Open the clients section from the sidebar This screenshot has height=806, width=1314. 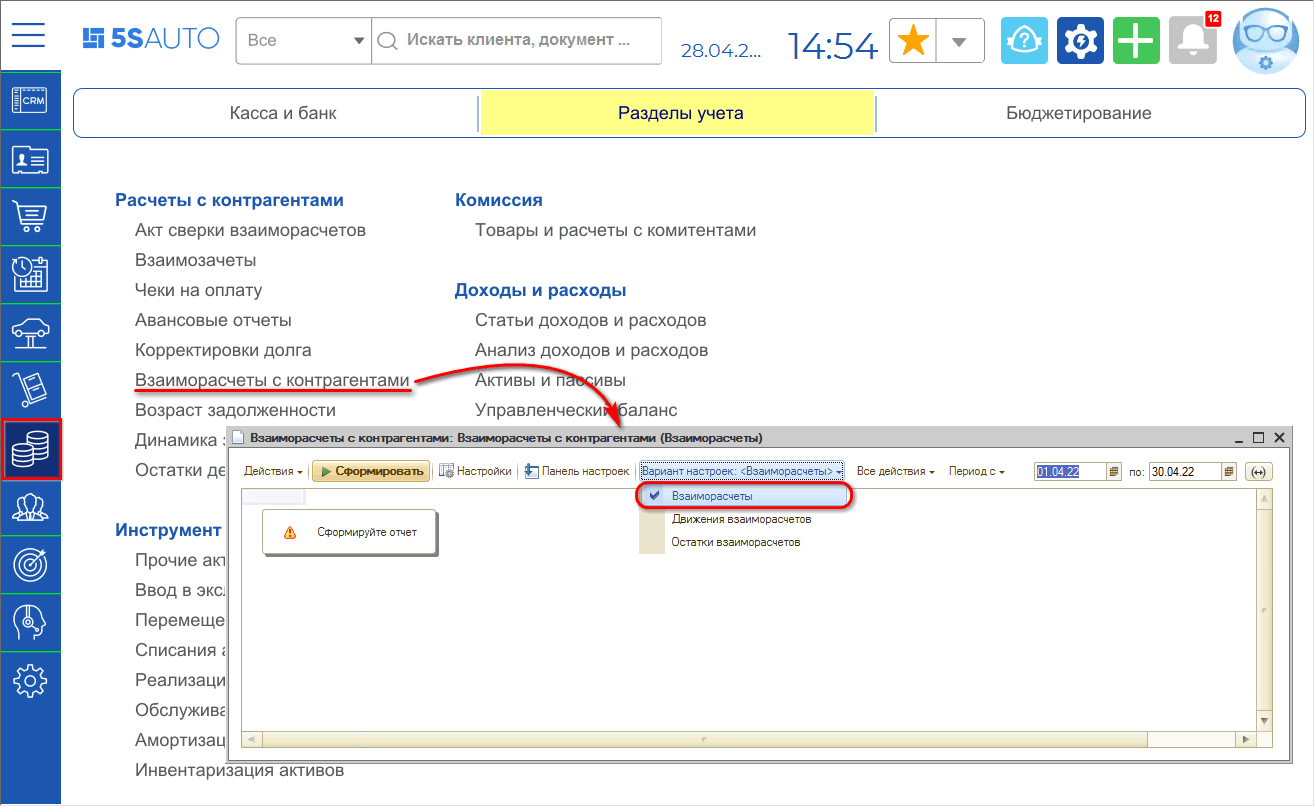(x=30, y=159)
